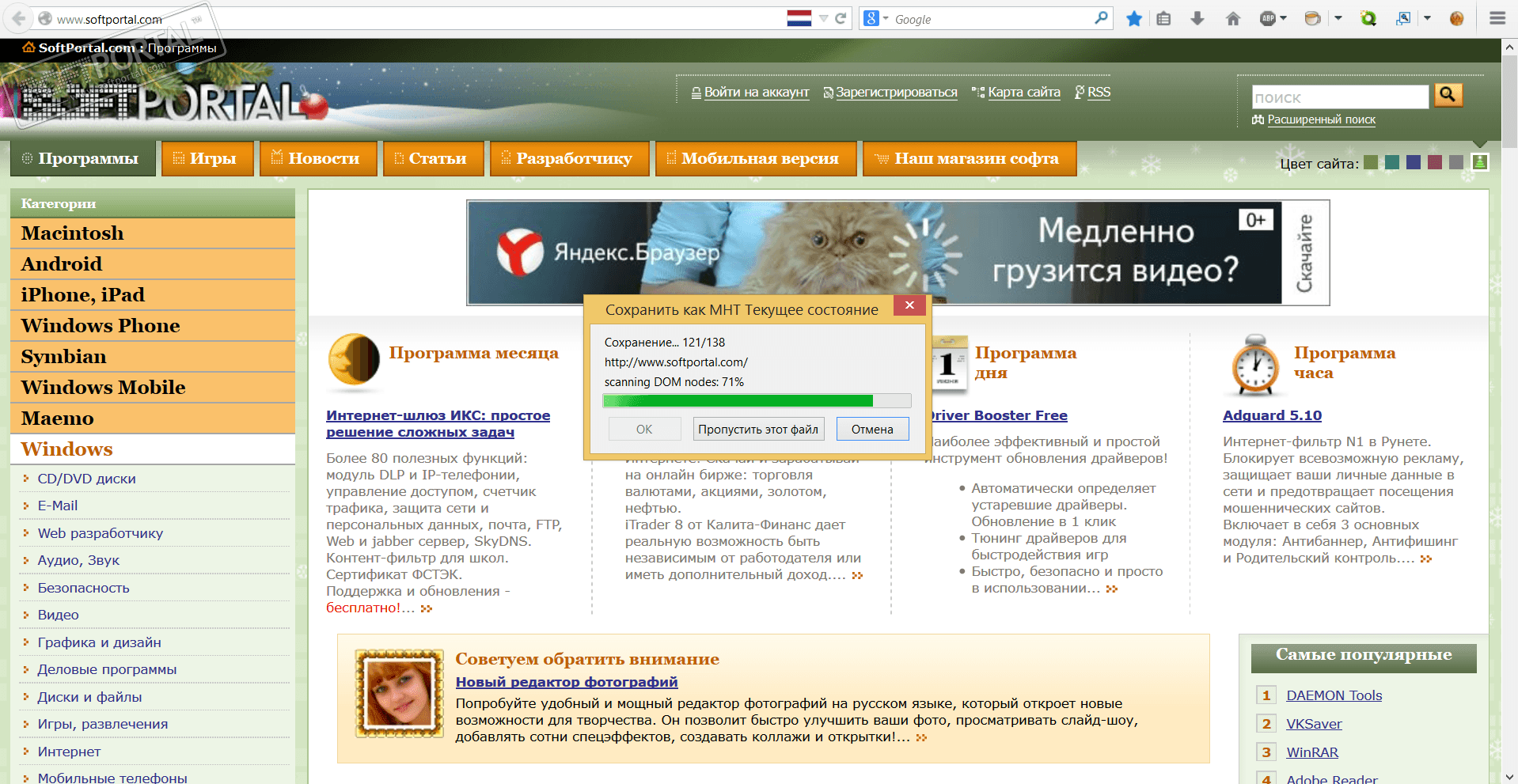Click Пропустить этот файл button

click(758, 429)
